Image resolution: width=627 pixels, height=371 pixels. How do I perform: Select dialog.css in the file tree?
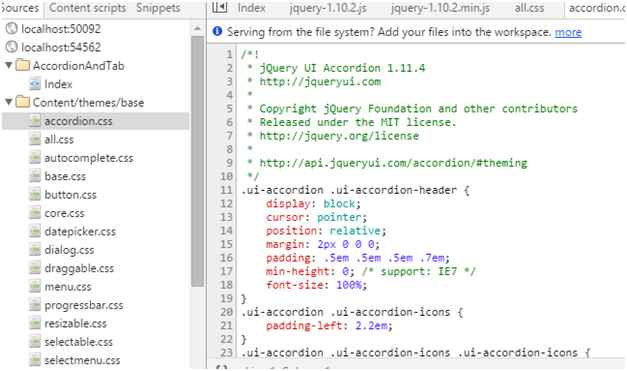pos(69,249)
